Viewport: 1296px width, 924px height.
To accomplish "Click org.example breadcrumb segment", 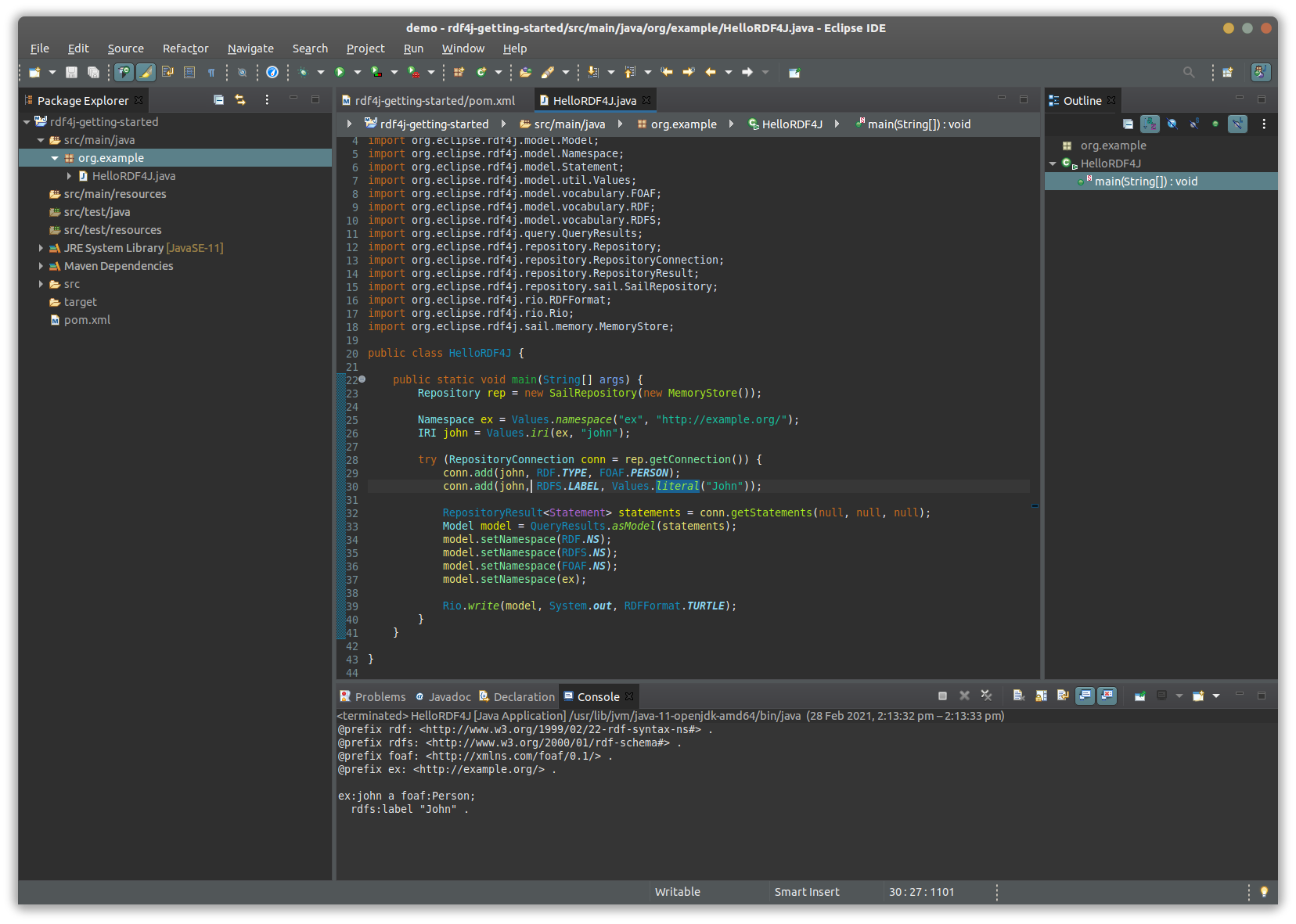I will point(676,124).
